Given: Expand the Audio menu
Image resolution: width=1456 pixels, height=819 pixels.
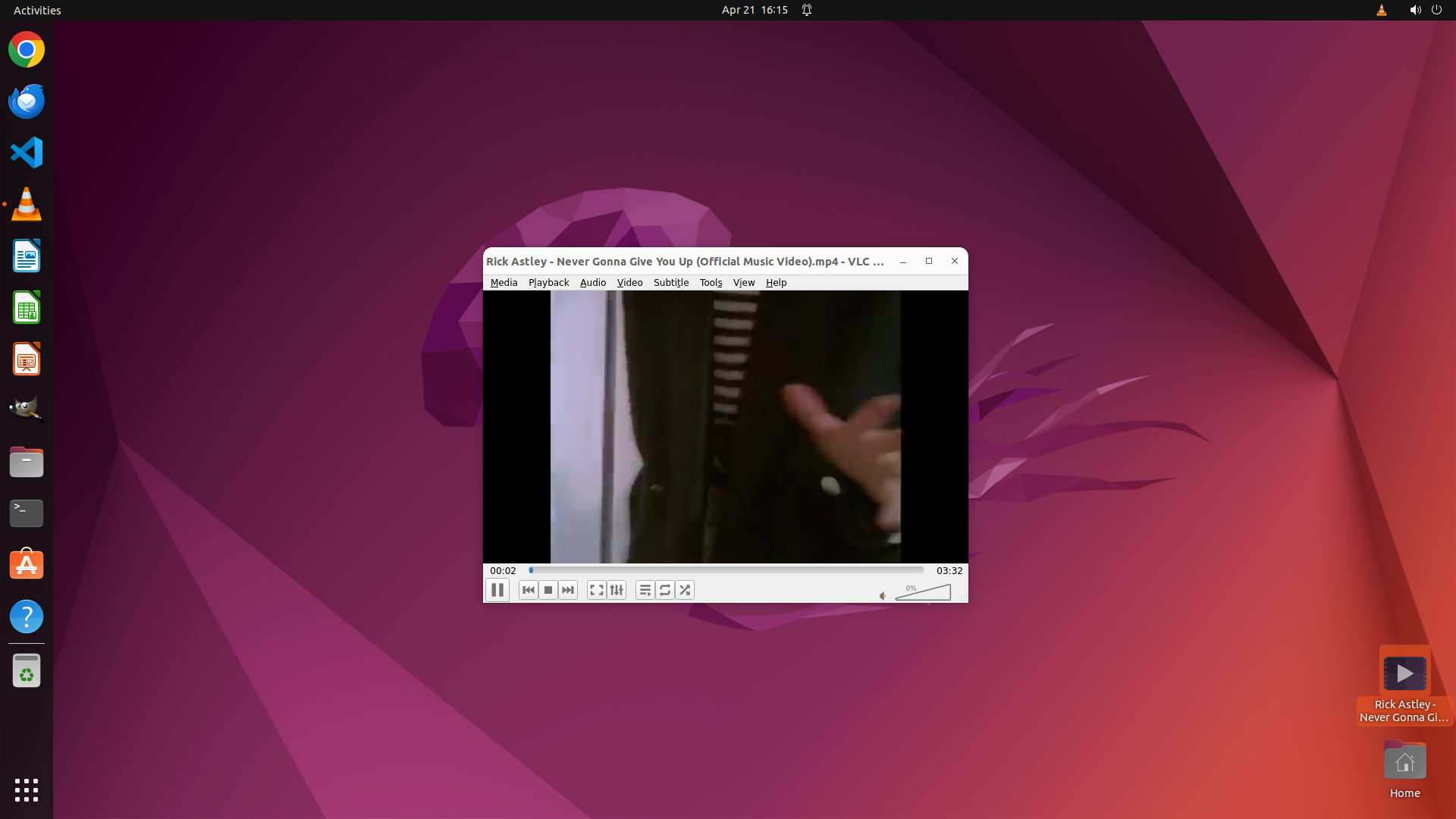Looking at the screenshot, I should tap(592, 282).
